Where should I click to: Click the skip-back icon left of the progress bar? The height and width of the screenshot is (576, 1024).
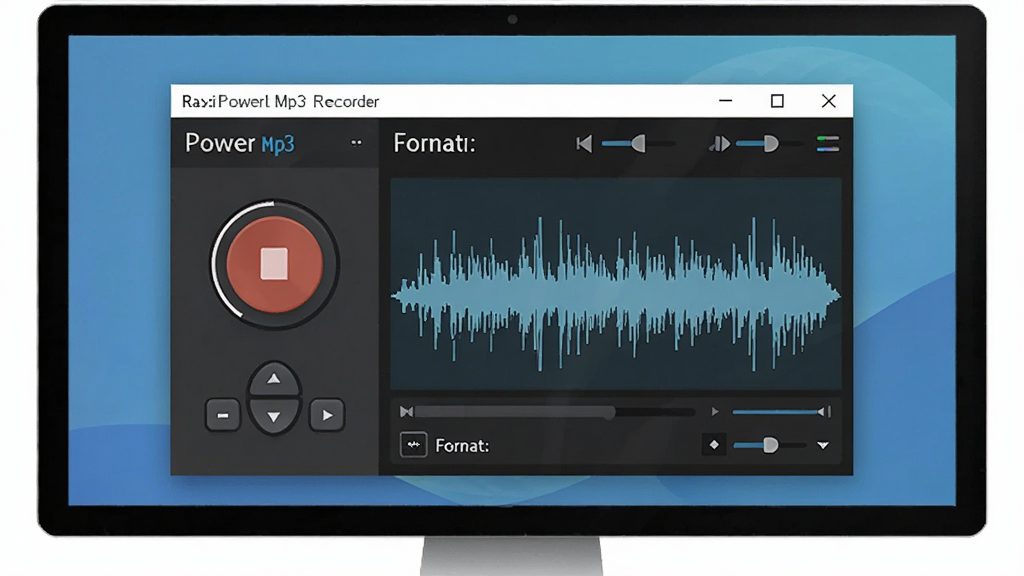[406, 411]
